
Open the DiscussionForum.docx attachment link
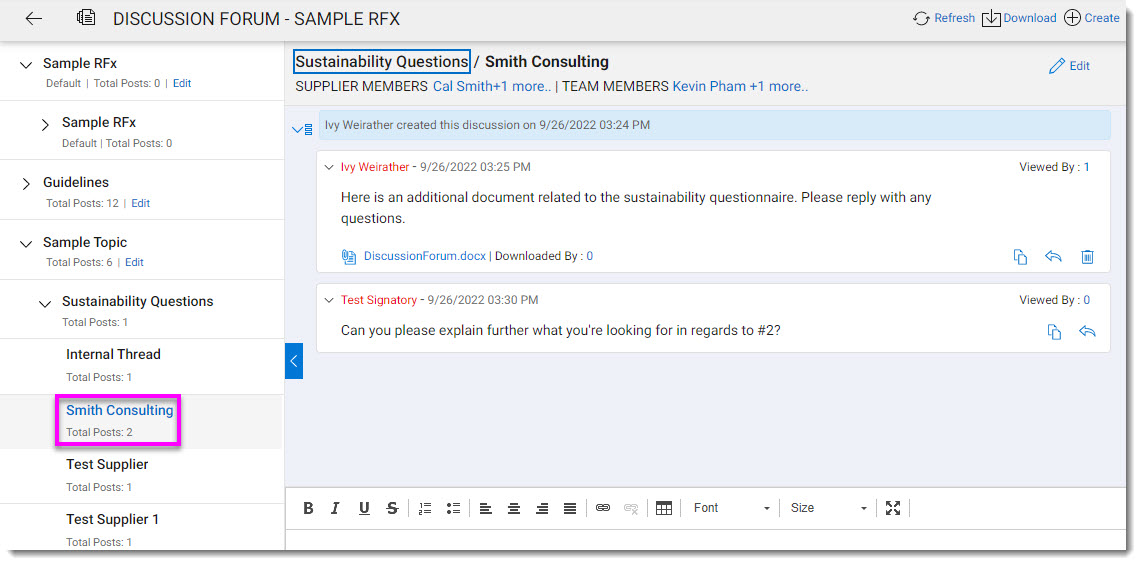(425, 256)
